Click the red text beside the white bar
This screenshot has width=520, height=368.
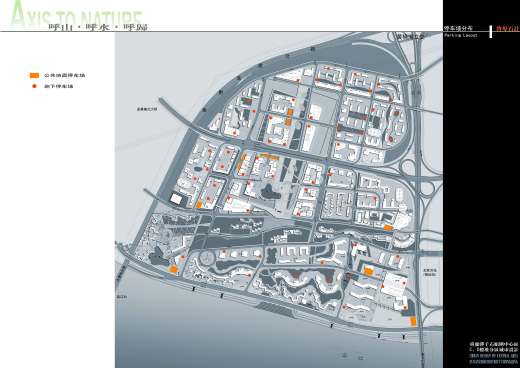(507, 28)
